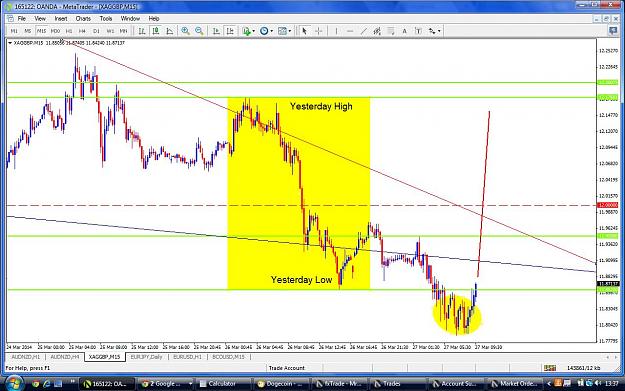Switch to AUDNZD,H4 chart tab
Image resolution: width=625 pixels, height=391 pixels.
pyautogui.click(x=65, y=357)
